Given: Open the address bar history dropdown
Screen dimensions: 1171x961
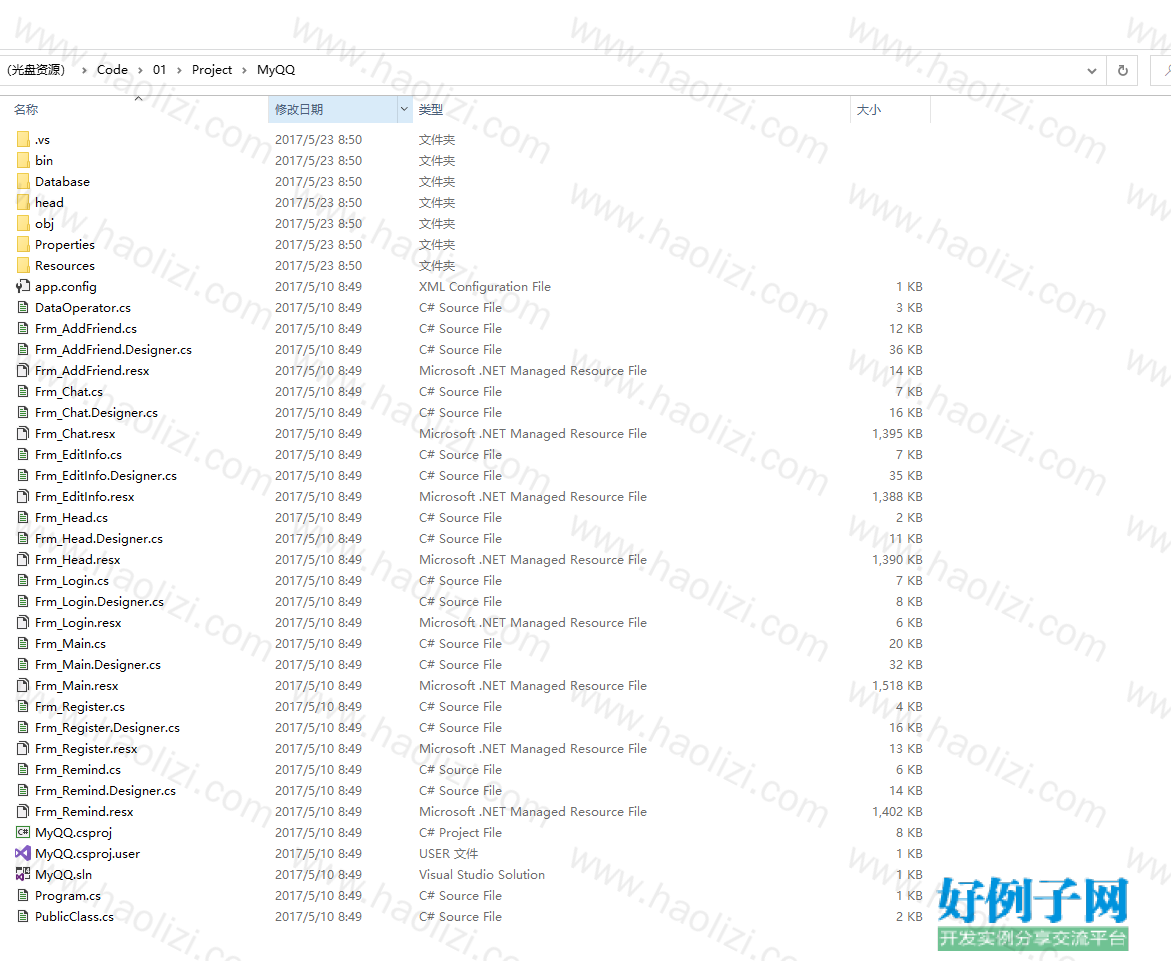Looking at the screenshot, I should [x=1092, y=71].
